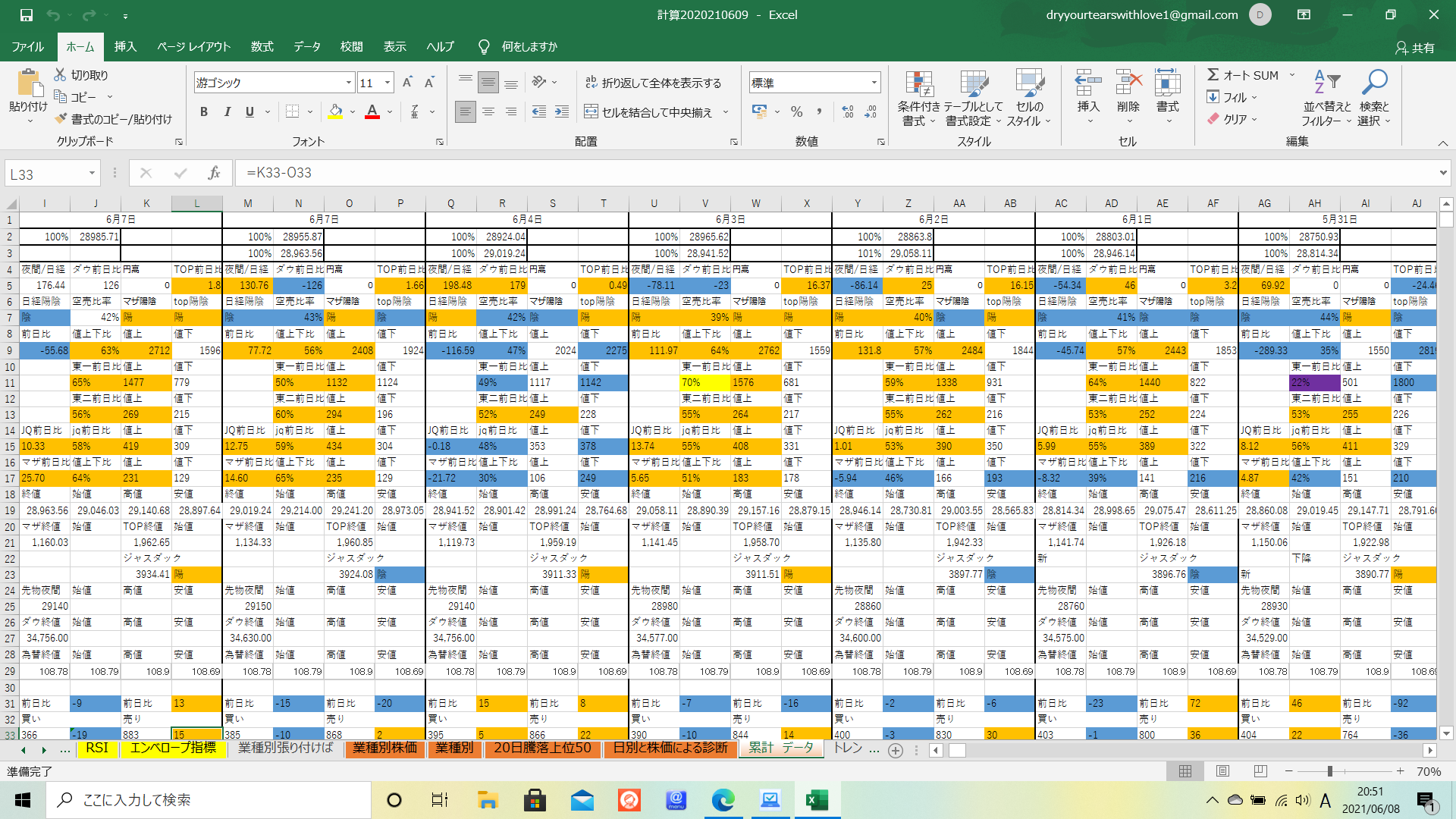Open the Data ribbon tab
Screen dimensions: 1456x819
[x=306, y=46]
